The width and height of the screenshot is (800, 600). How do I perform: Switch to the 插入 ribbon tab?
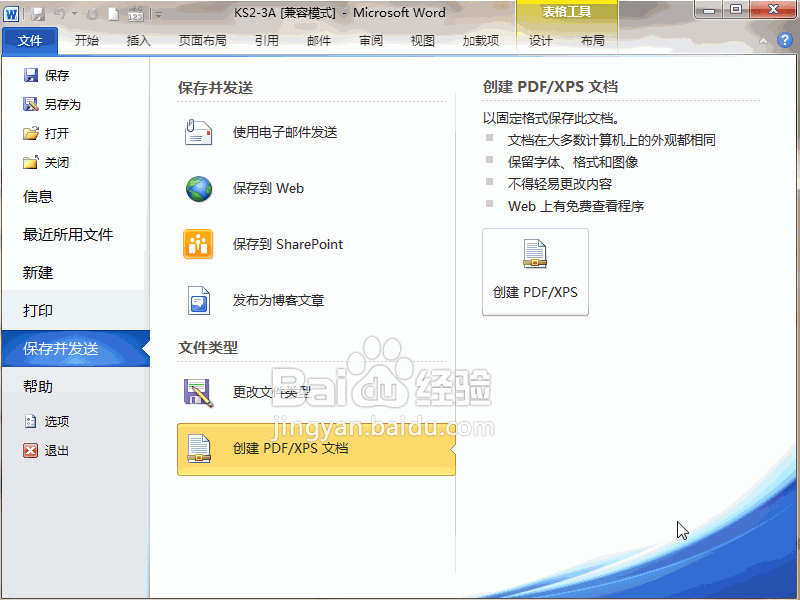pyautogui.click(x=138, y=40)
